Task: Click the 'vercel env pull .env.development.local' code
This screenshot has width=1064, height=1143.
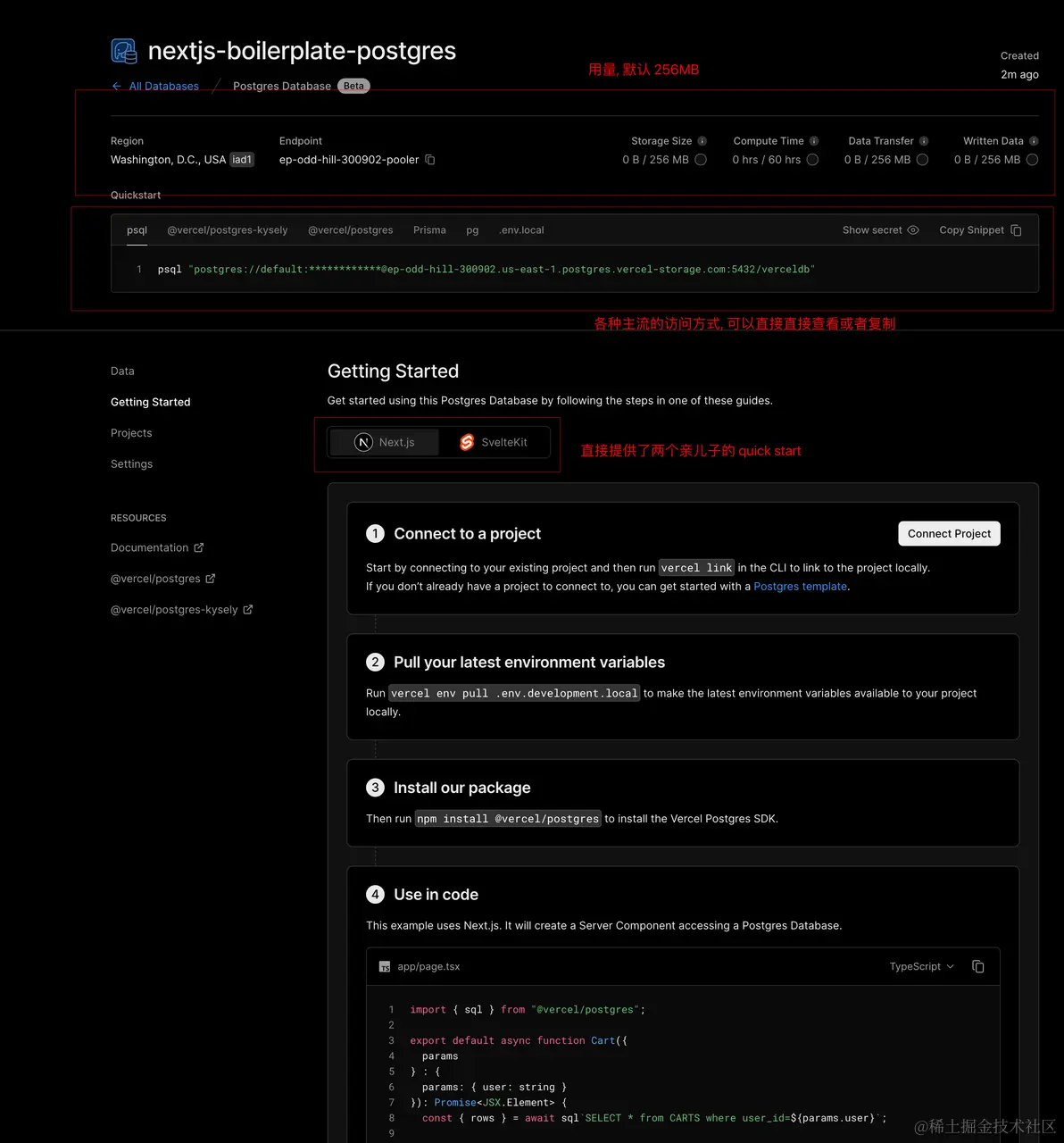Action: (x=514, y=693)
